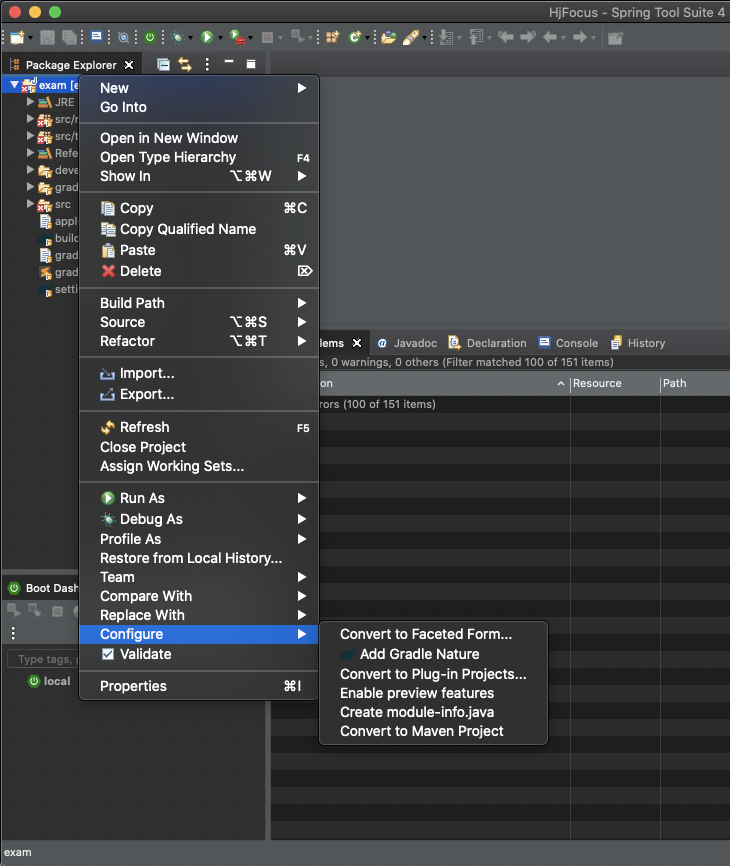The image size is (730, 866).
Task: Expand the deve... folder tree node
Action: (30, 170)
